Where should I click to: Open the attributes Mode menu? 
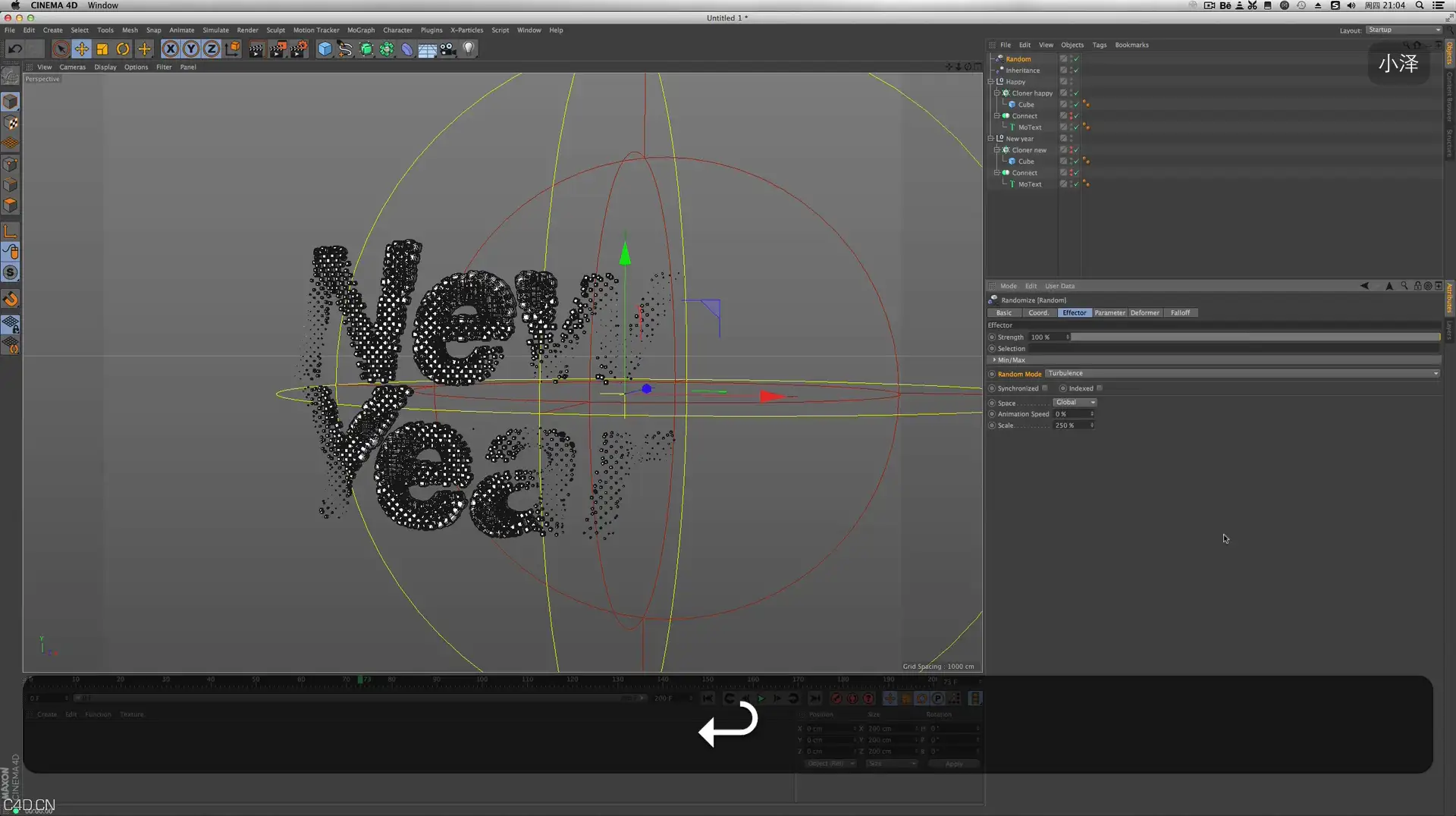click(x=1008, y=287)
